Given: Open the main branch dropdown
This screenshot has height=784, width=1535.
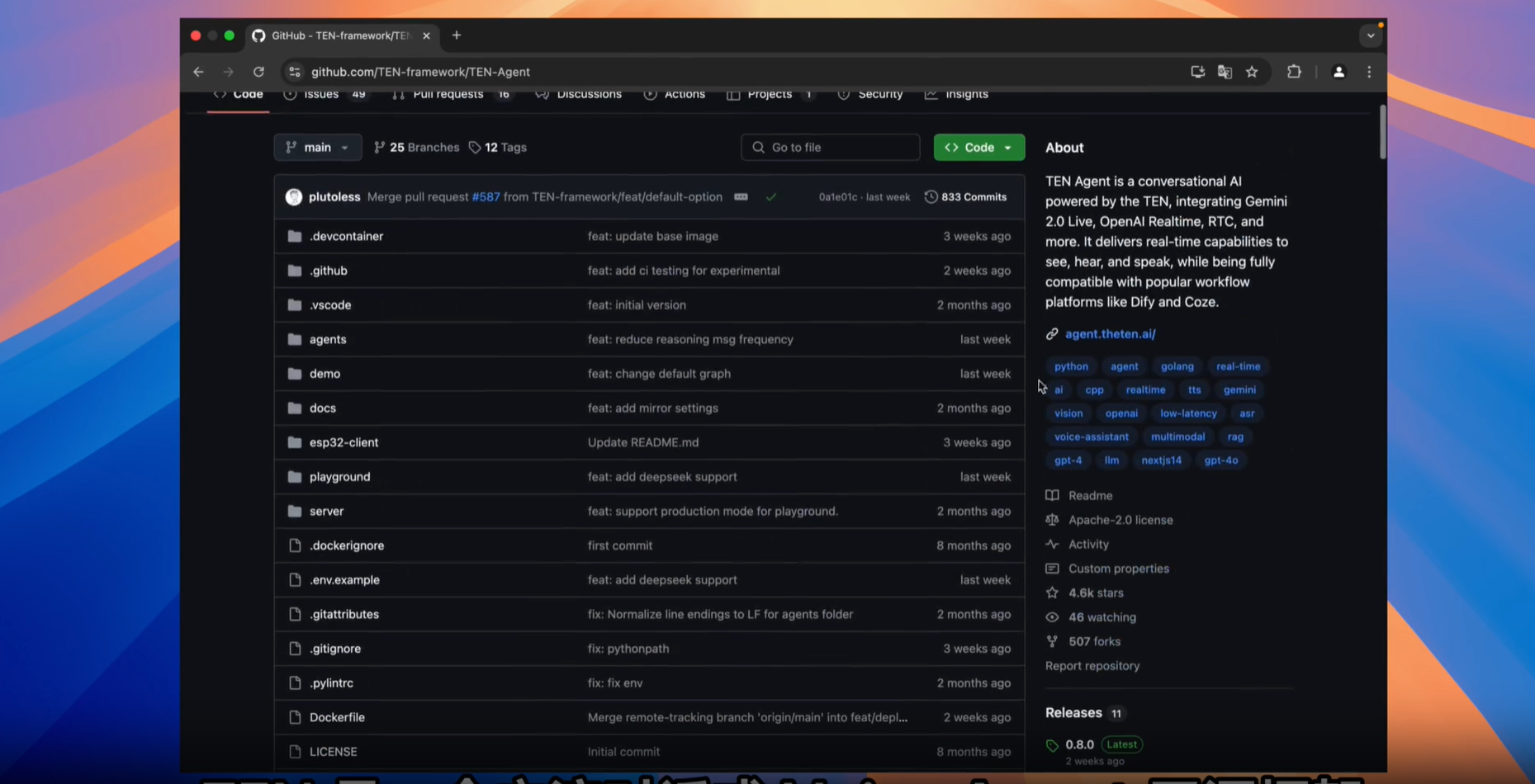Looking at the screenshot, I should click(317, 147).
